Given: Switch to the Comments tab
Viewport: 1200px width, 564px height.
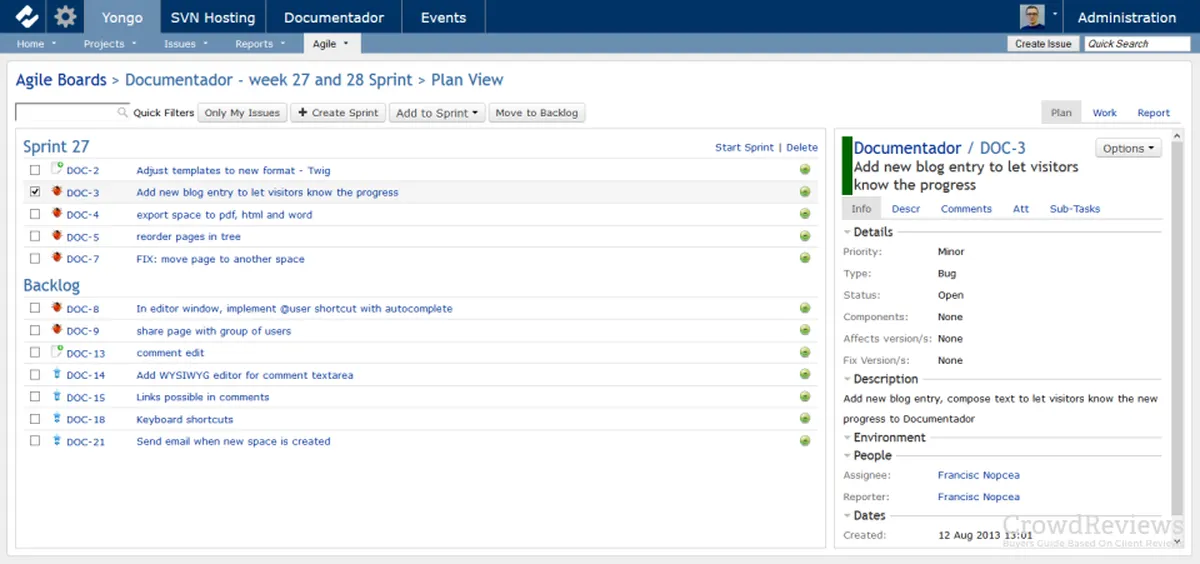Looking at the screenshot, I should point(965,209).
